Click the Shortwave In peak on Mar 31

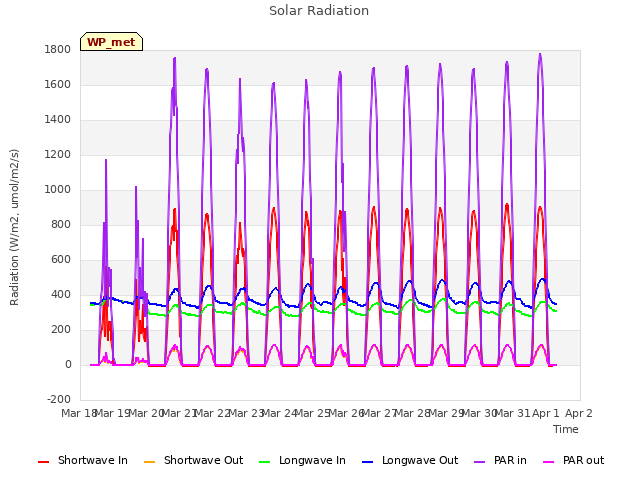pos(507,204)
